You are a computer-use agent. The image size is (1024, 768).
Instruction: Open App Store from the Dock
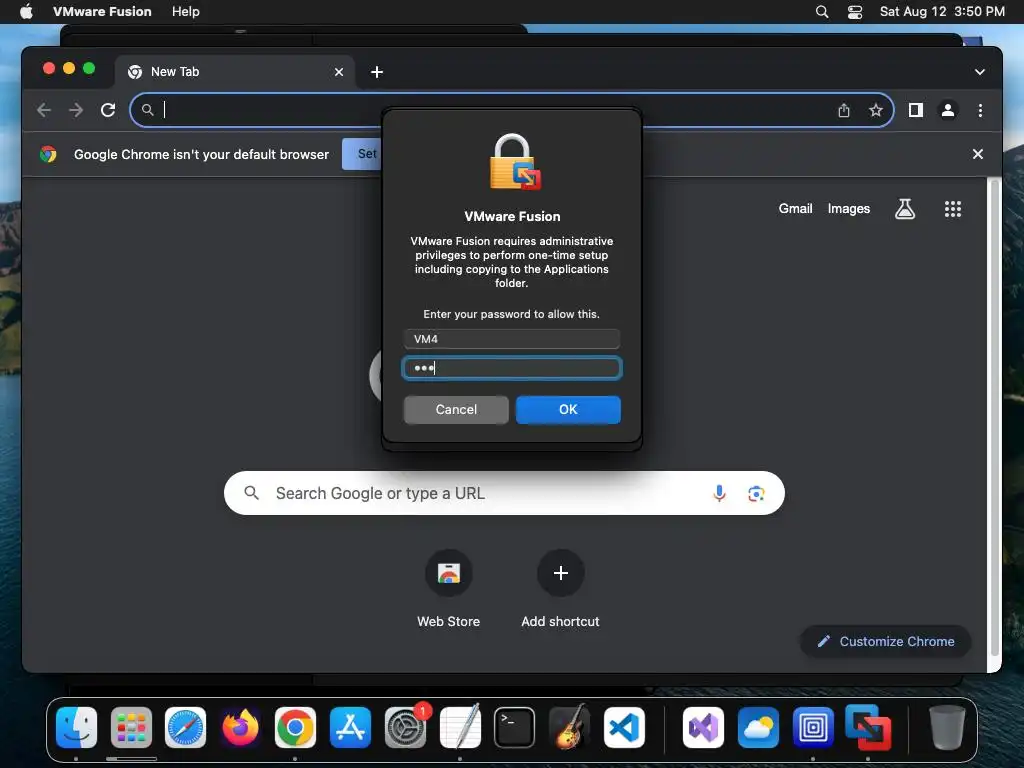point(350,728)
